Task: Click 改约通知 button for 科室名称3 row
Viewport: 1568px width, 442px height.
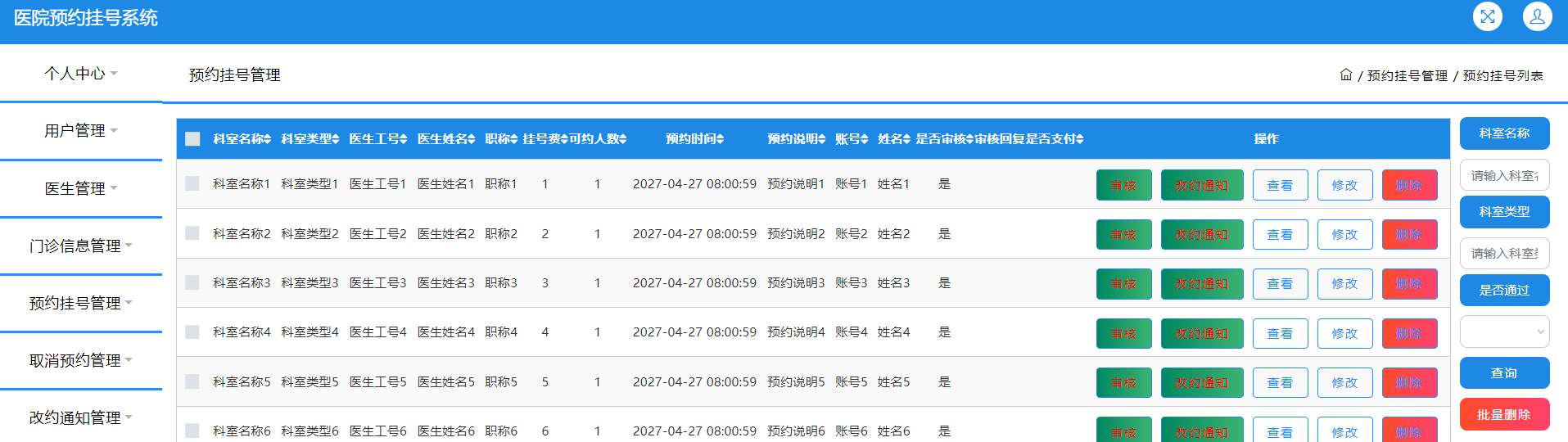Action: click(x=1202, y=283)
